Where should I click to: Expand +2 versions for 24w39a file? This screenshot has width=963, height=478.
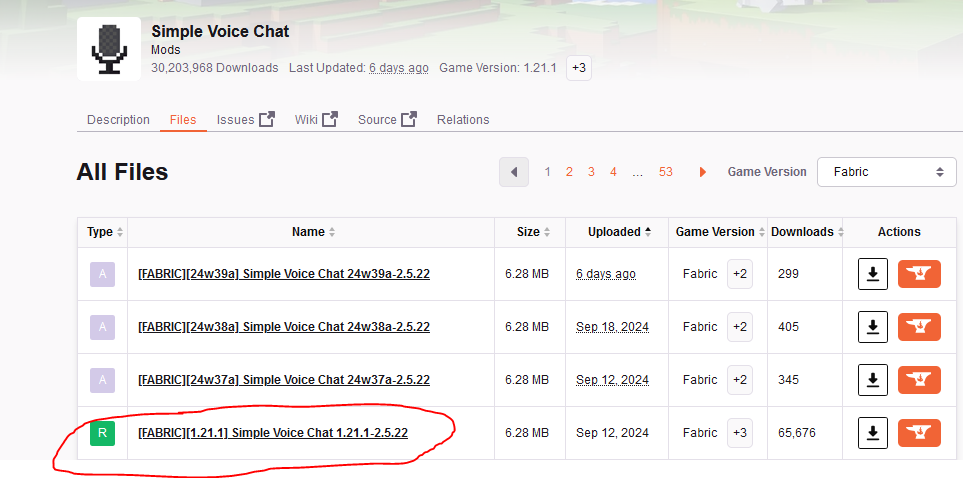(x=739, y=274)
